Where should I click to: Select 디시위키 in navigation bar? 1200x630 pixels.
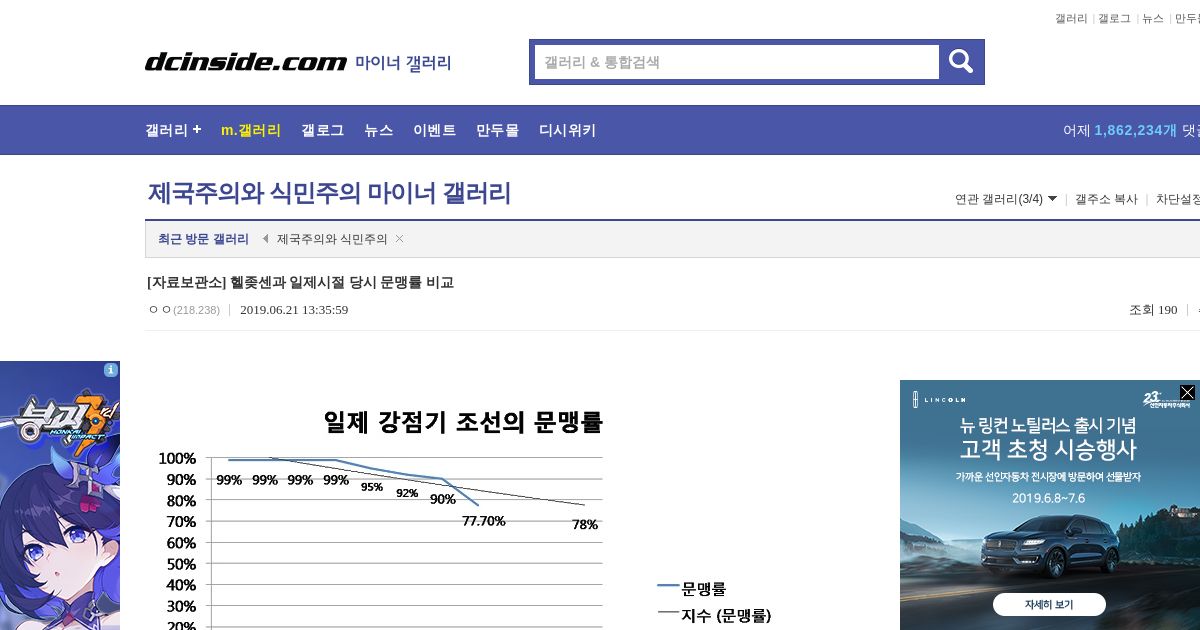coord(567,130)
